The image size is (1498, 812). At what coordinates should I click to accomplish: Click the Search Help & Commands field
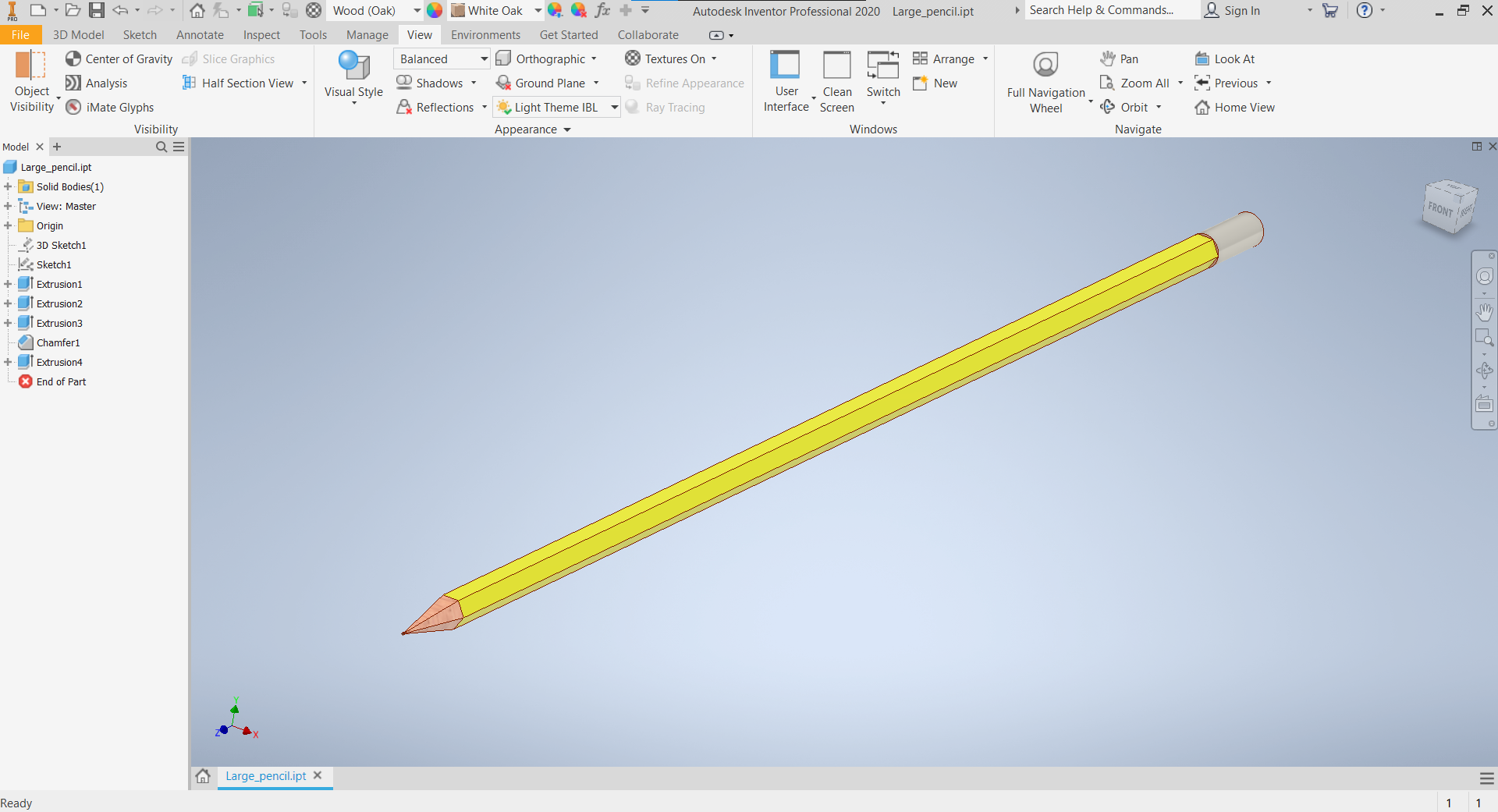1113,10
